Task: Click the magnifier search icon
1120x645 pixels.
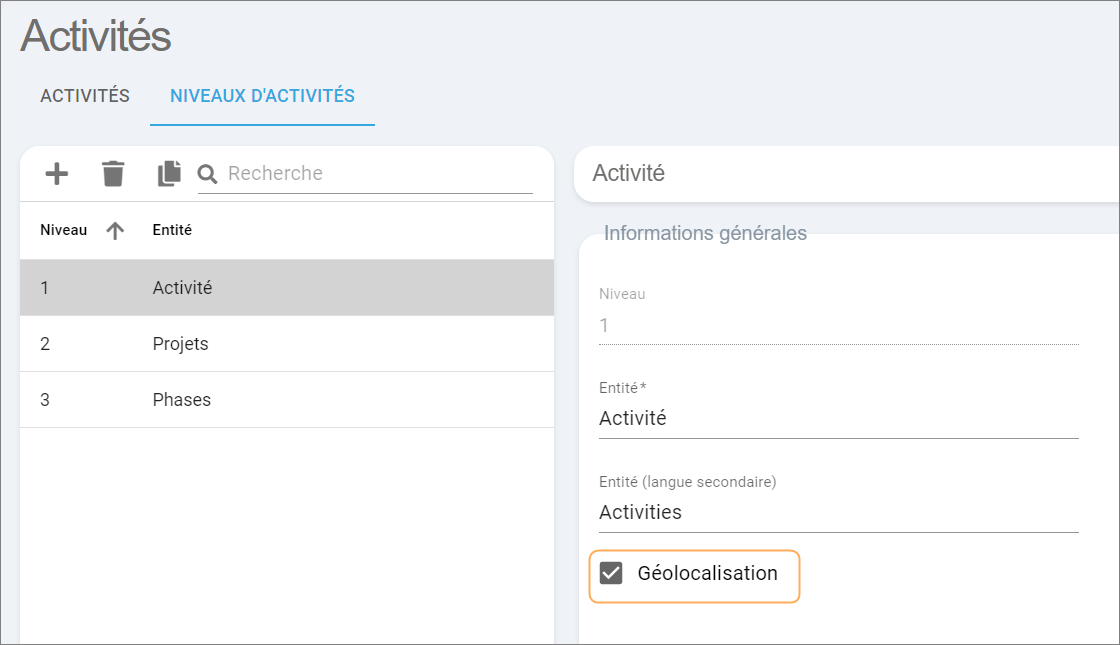Action: click(x=208, y=175)
